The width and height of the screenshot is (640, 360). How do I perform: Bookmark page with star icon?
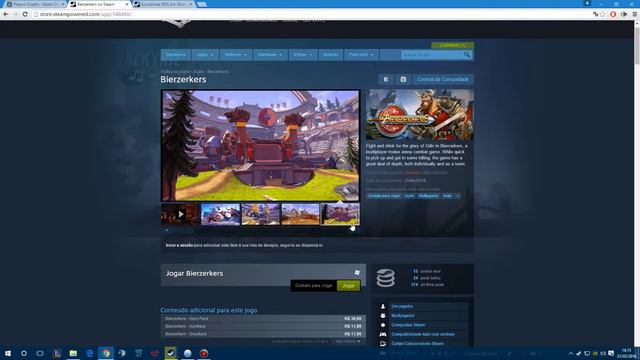coord(603,14)
